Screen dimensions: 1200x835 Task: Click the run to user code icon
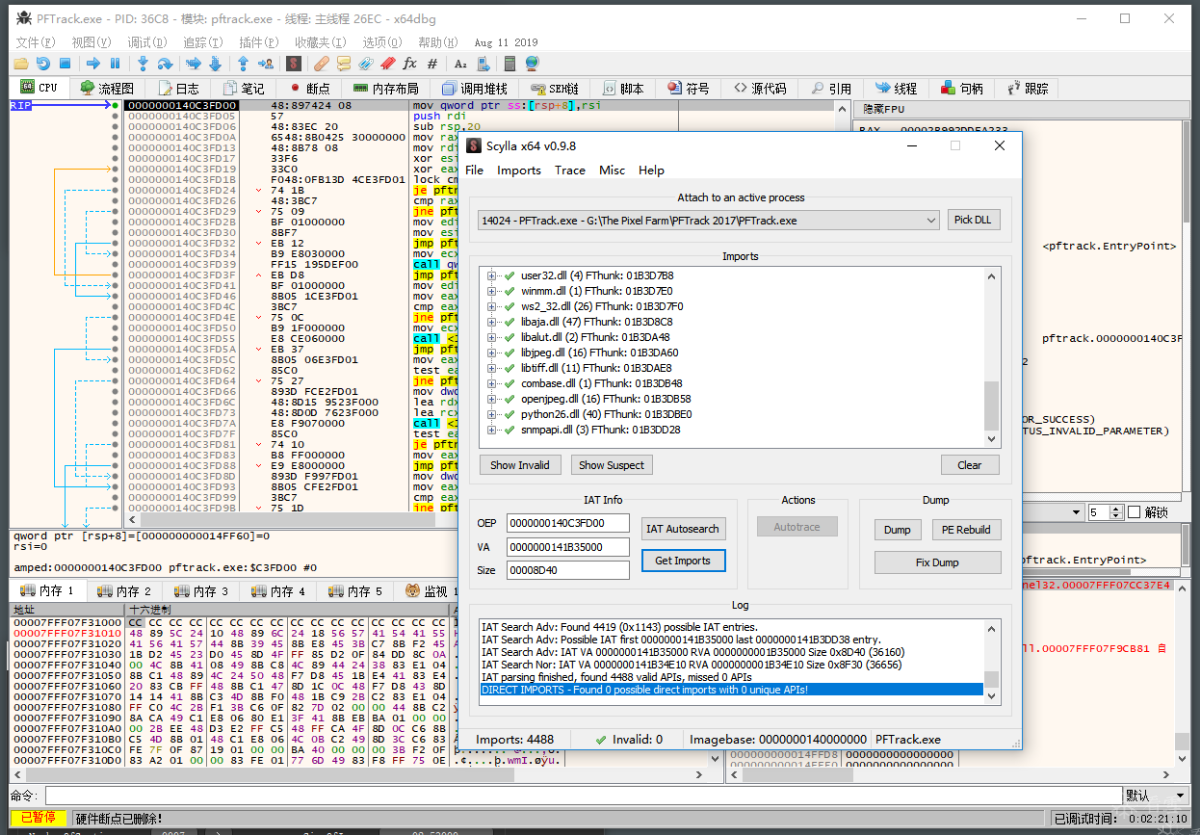point(266,63)
